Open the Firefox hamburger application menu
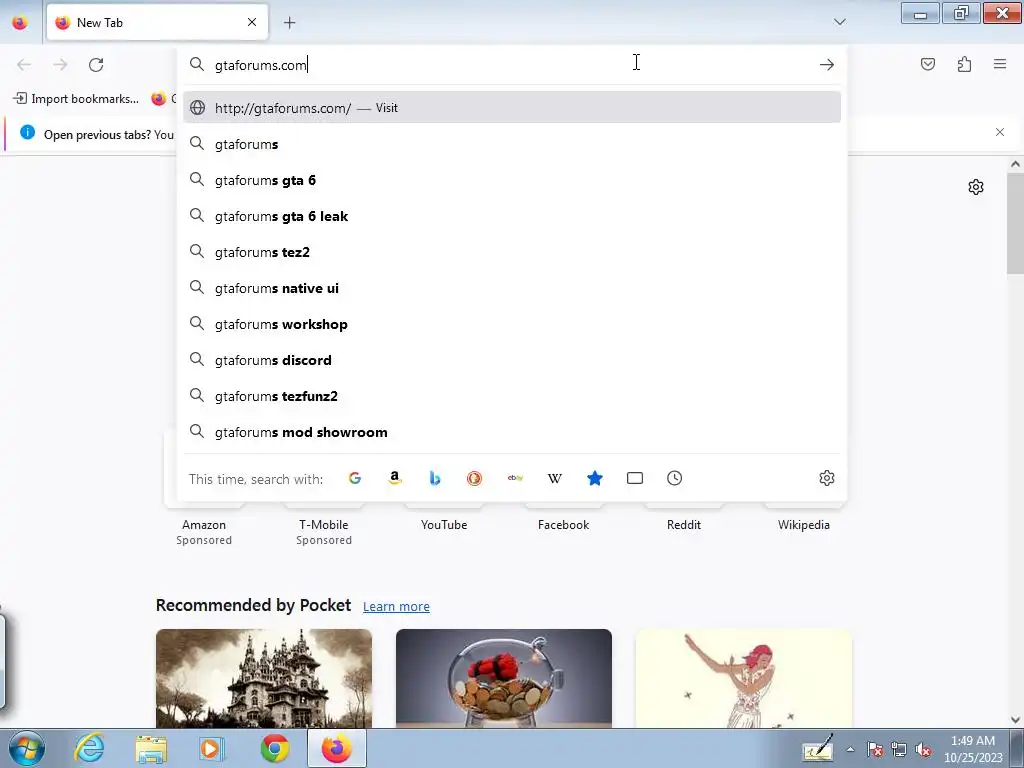Viewport: 1024px width, 768px height. 1000,64
